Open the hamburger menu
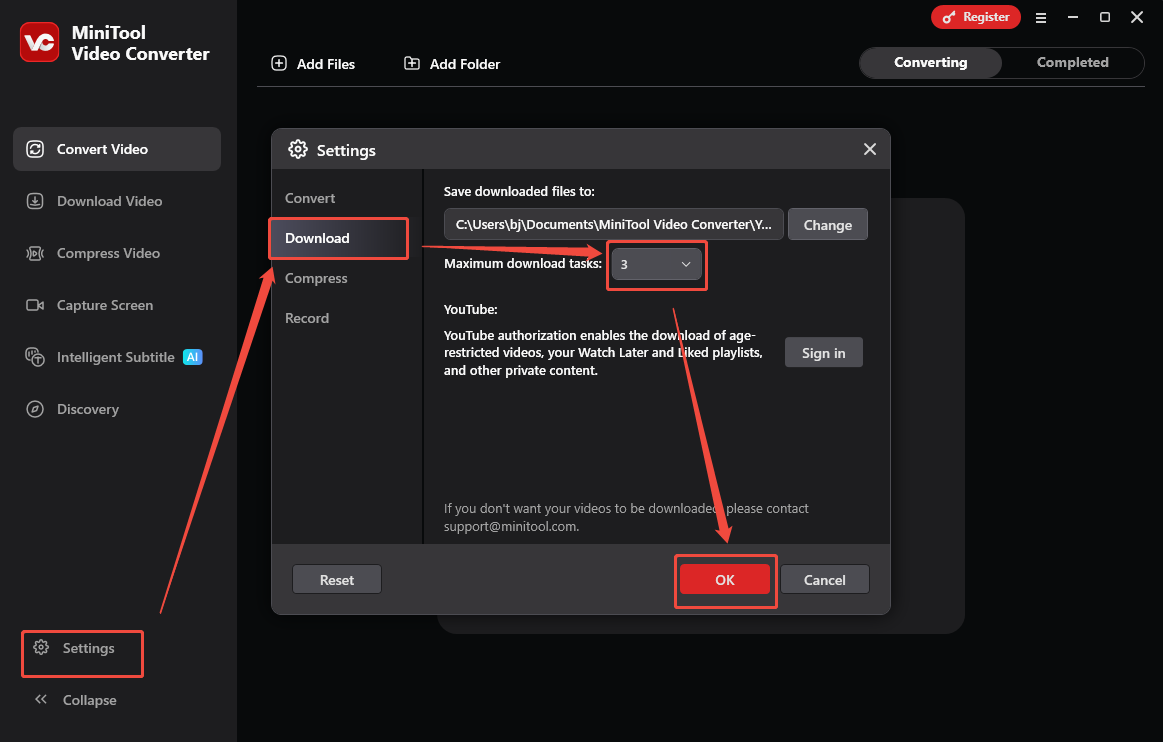The image size is (1163, 742). tap(1041, 17)
